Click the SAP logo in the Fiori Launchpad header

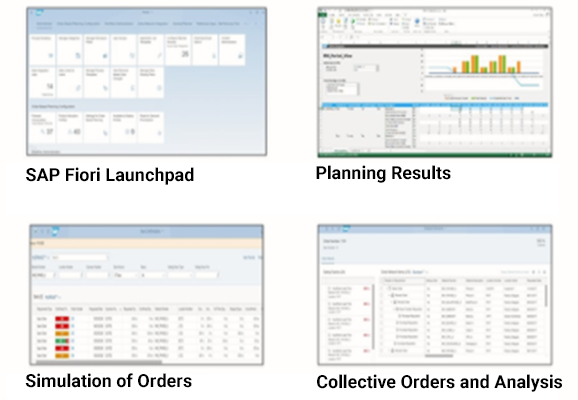point(39,13)
